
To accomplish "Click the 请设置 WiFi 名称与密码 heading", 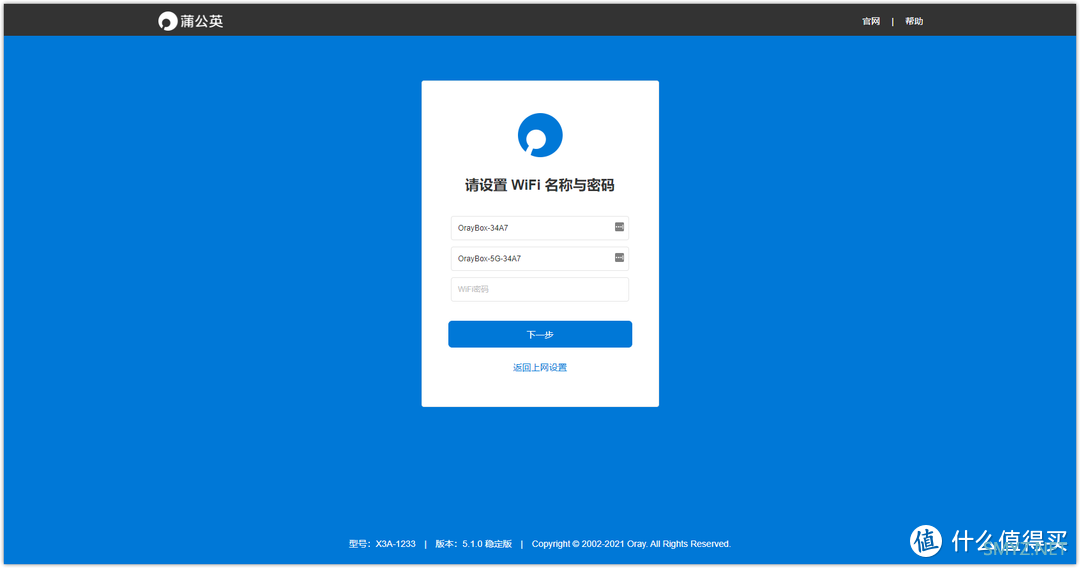I will click(539, 185).
